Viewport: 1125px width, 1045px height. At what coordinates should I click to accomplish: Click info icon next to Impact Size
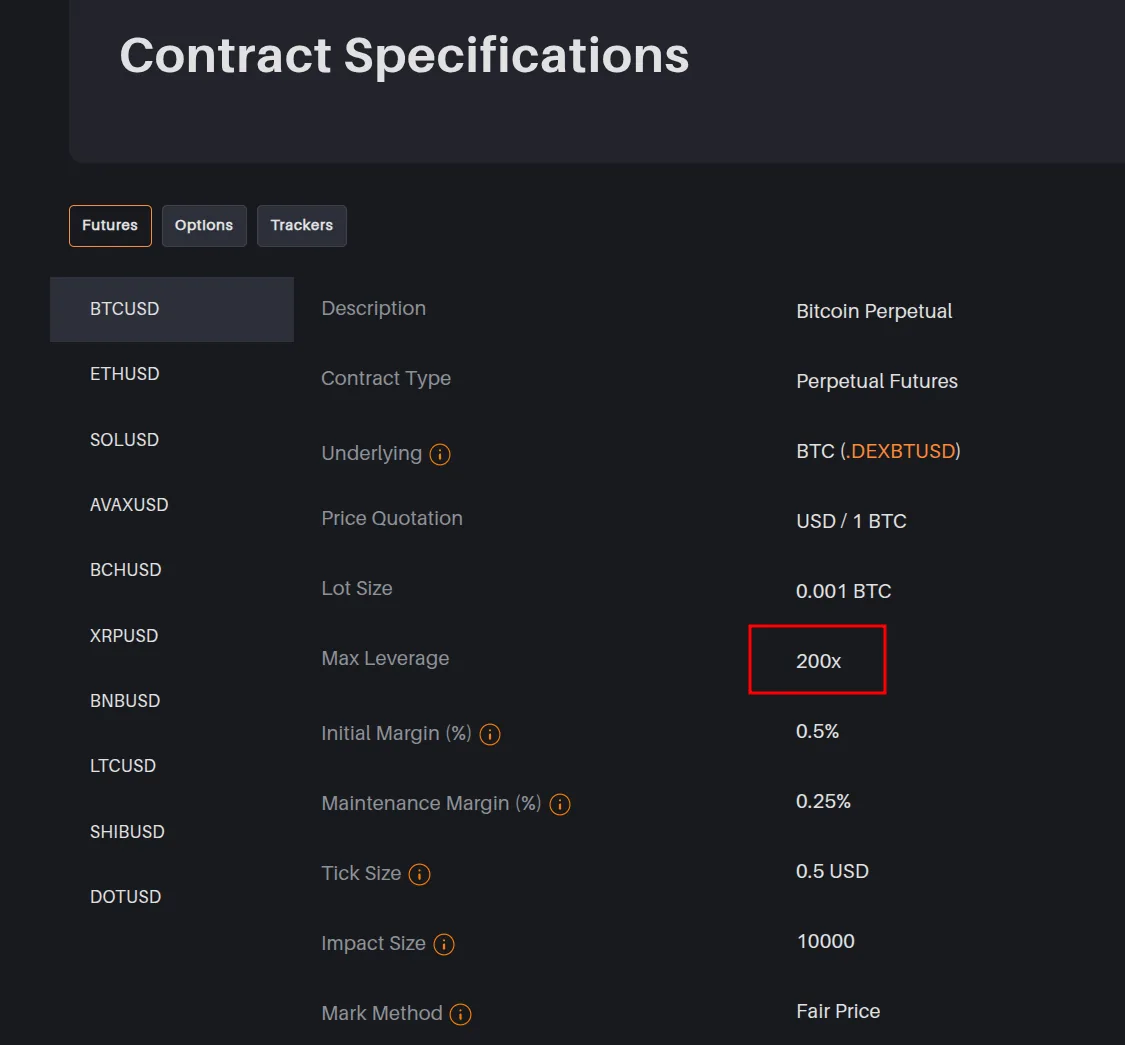(x=444, y=945)
